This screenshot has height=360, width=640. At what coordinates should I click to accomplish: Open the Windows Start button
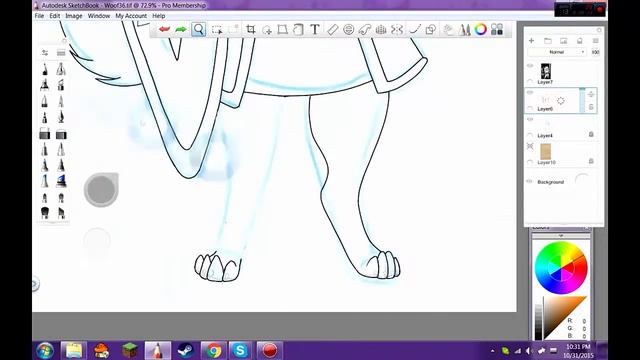[45, 350]
